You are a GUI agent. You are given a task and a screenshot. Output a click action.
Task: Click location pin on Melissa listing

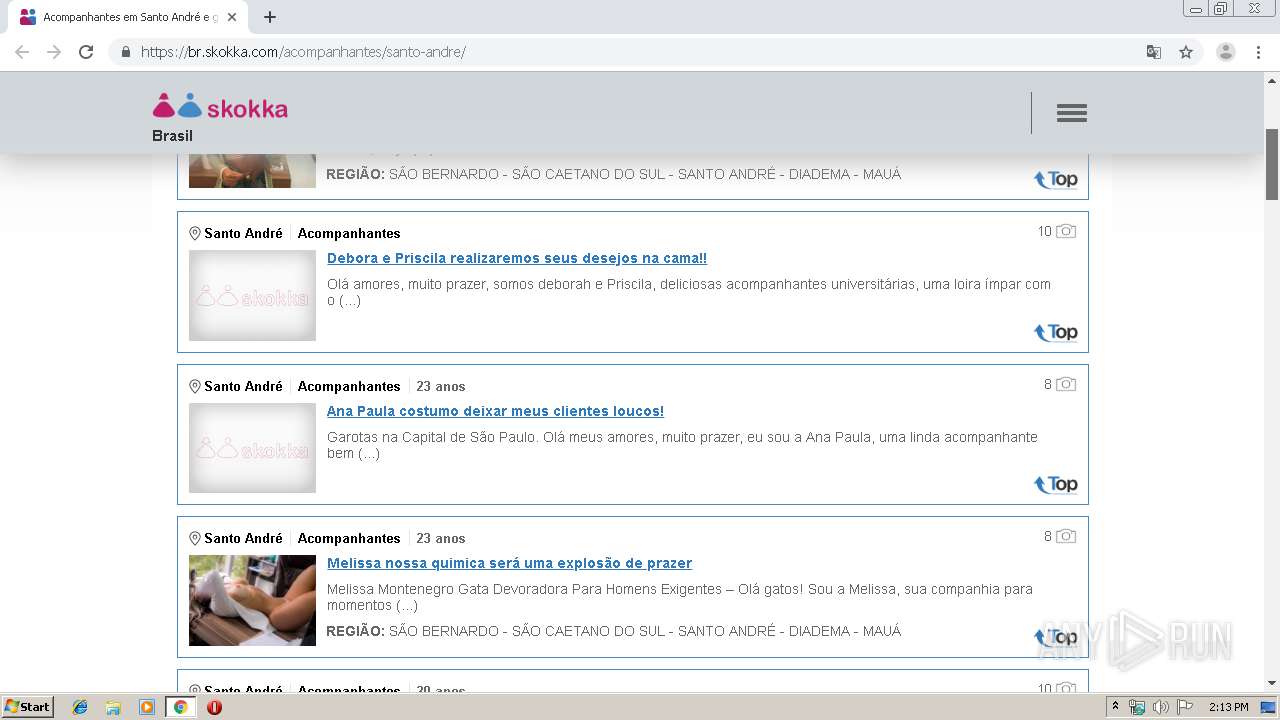195,538
